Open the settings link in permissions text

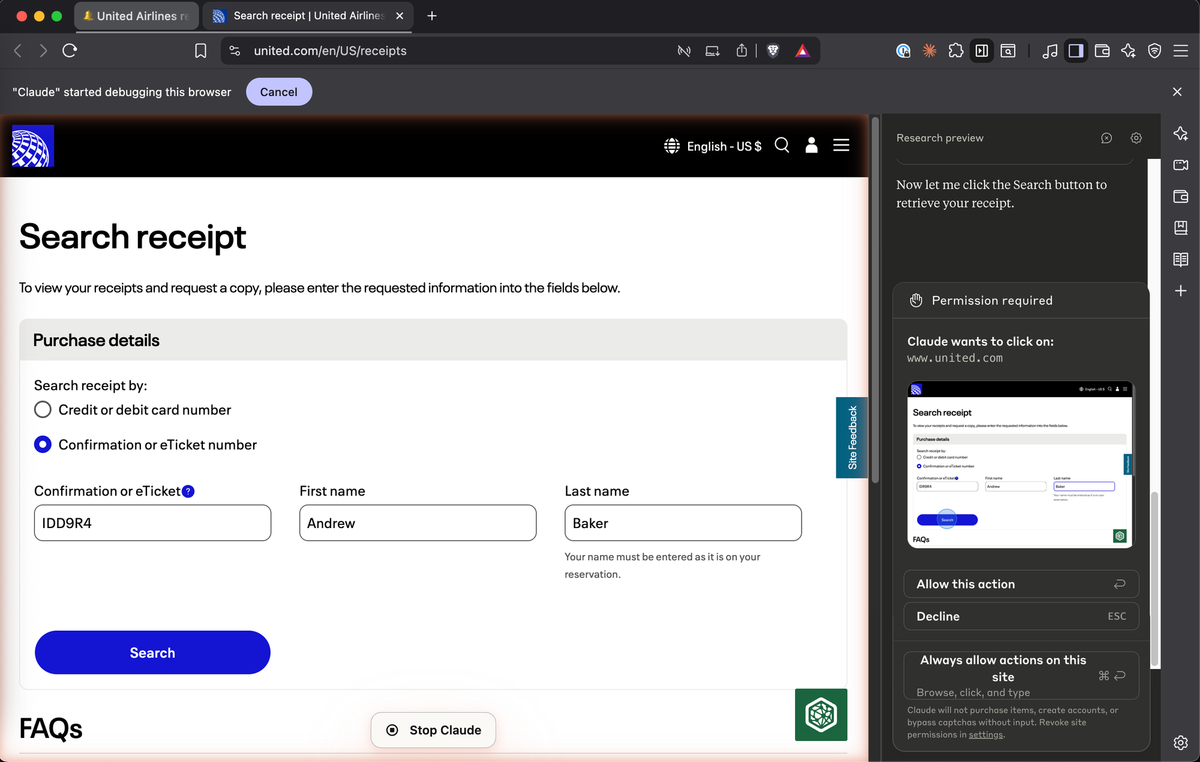point(986,734)
